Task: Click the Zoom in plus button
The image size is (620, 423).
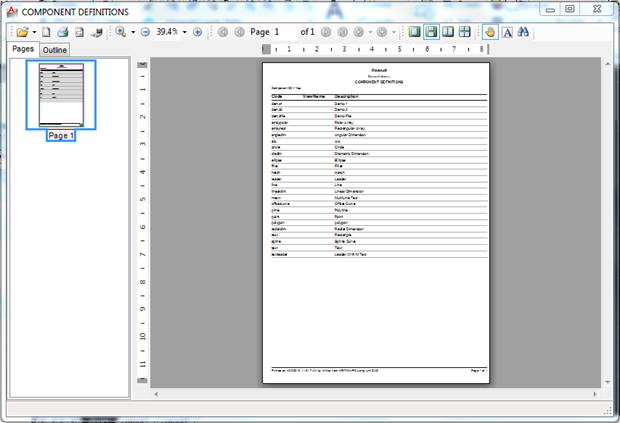Action: 197,32
